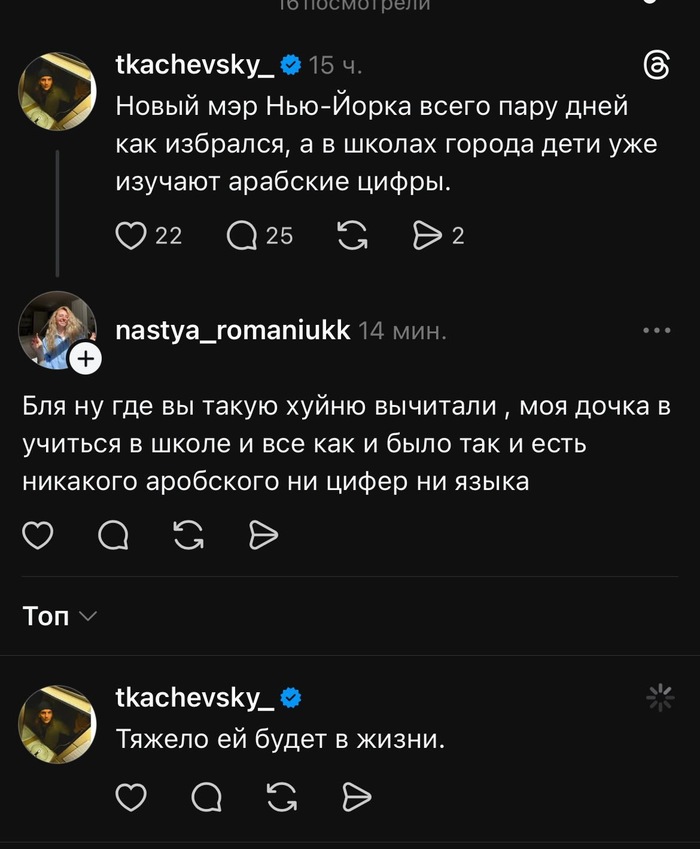This screenshot has width=700, height=849.
Task: View the 22 likes count
Action: click(168, 236)
